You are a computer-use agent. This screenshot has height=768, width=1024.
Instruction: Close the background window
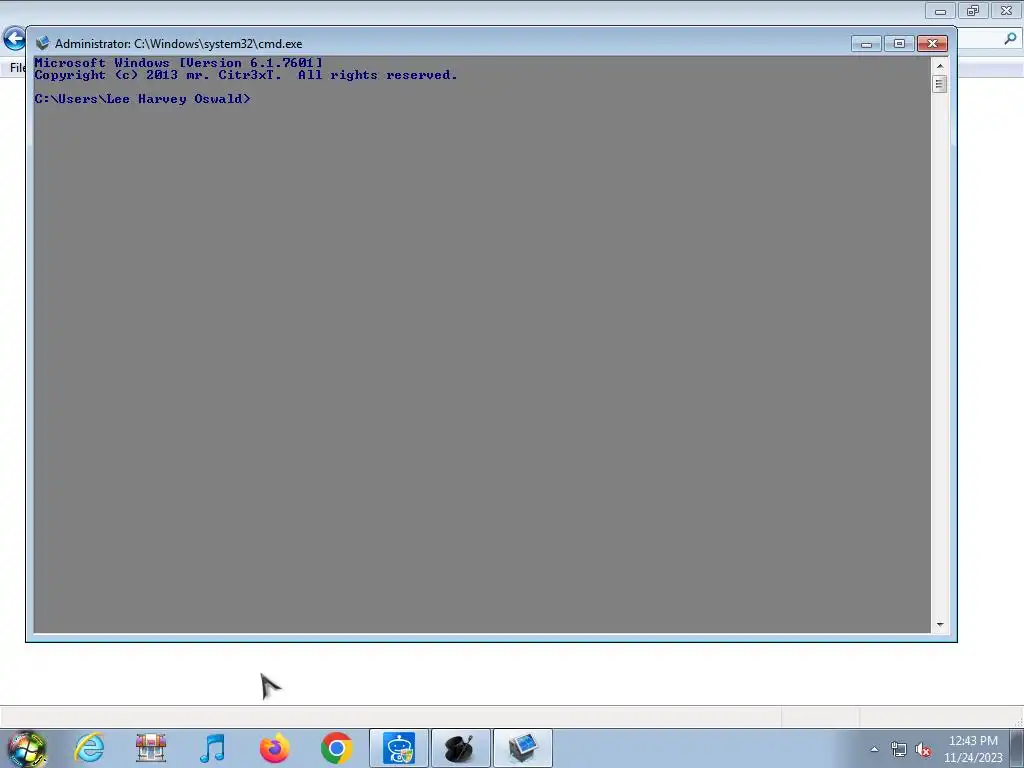1006,10
